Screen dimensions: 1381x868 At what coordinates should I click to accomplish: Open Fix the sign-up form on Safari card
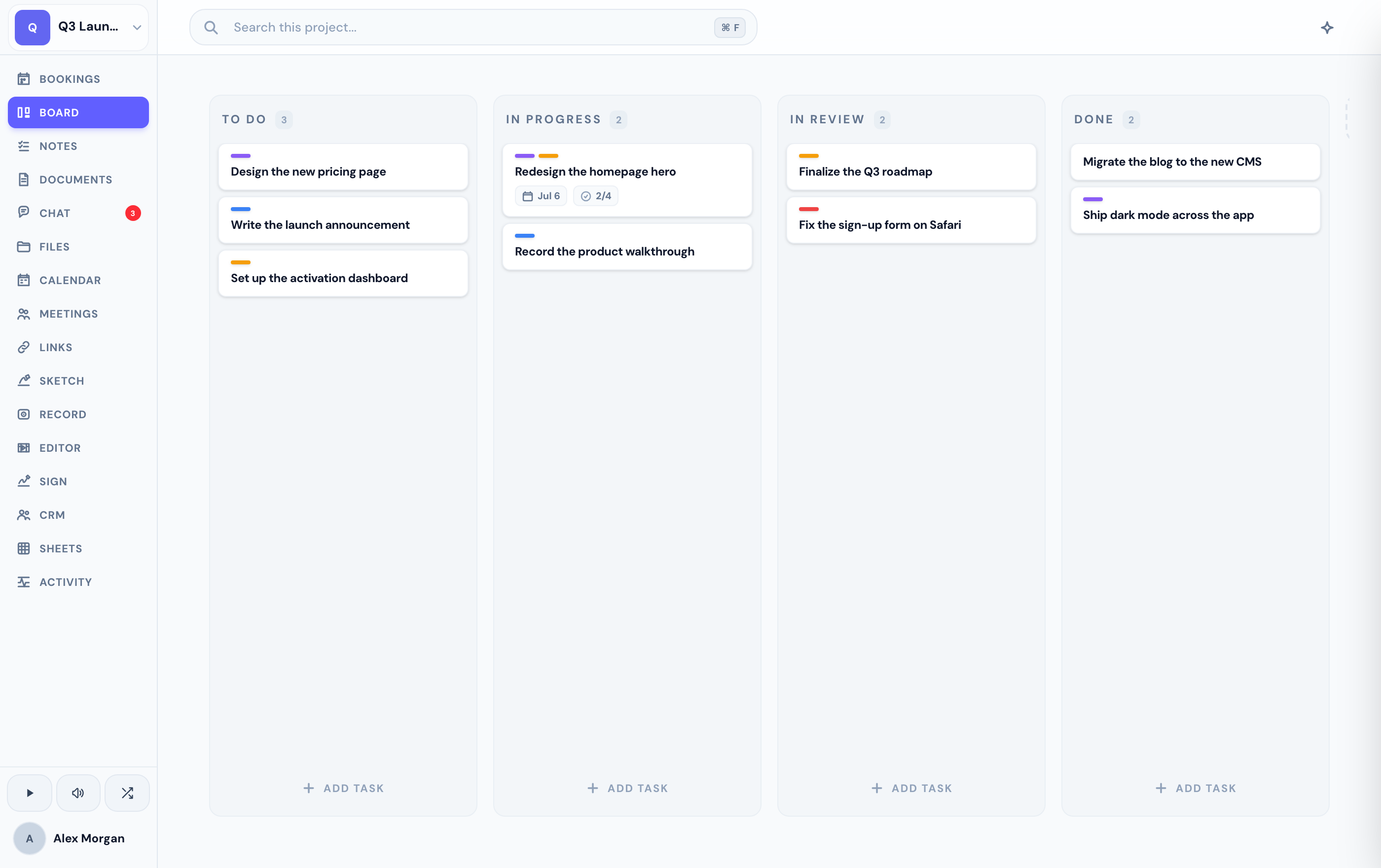click(x=911, y=220)
